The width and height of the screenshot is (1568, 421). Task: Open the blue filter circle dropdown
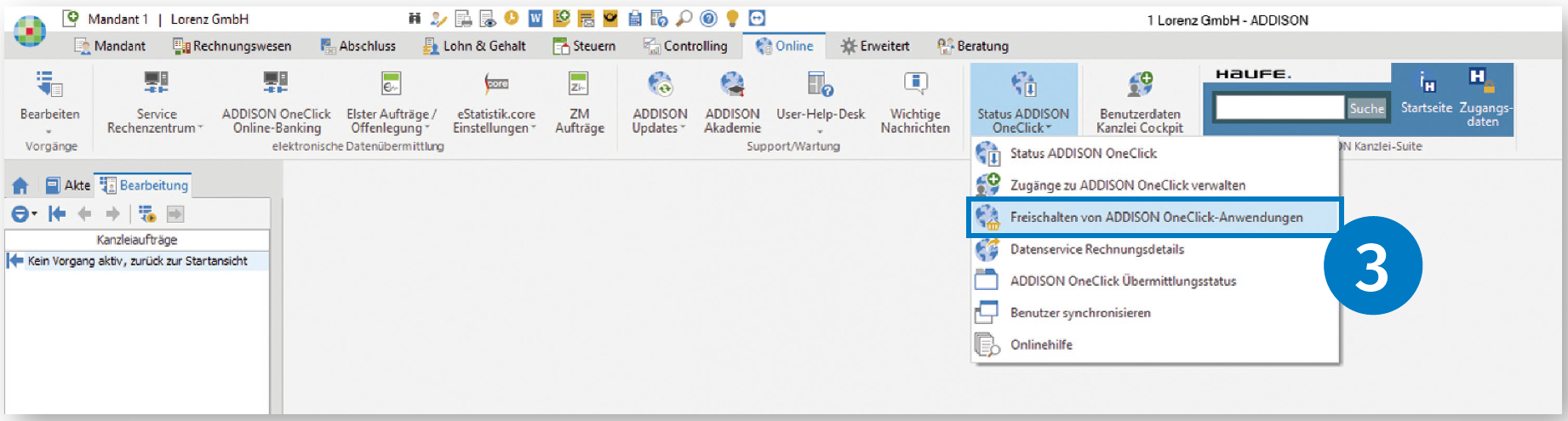(x=24, y=214)
